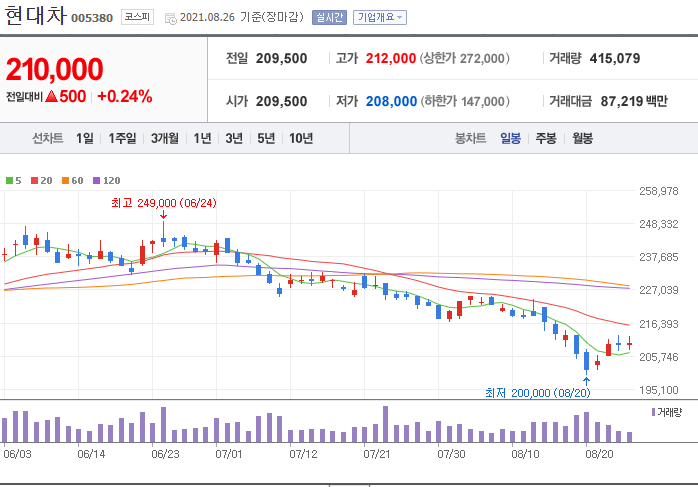This screenshot has height=487, width=698.
Task: Select the 1년 line chart tab
Action: click(202, 138)
